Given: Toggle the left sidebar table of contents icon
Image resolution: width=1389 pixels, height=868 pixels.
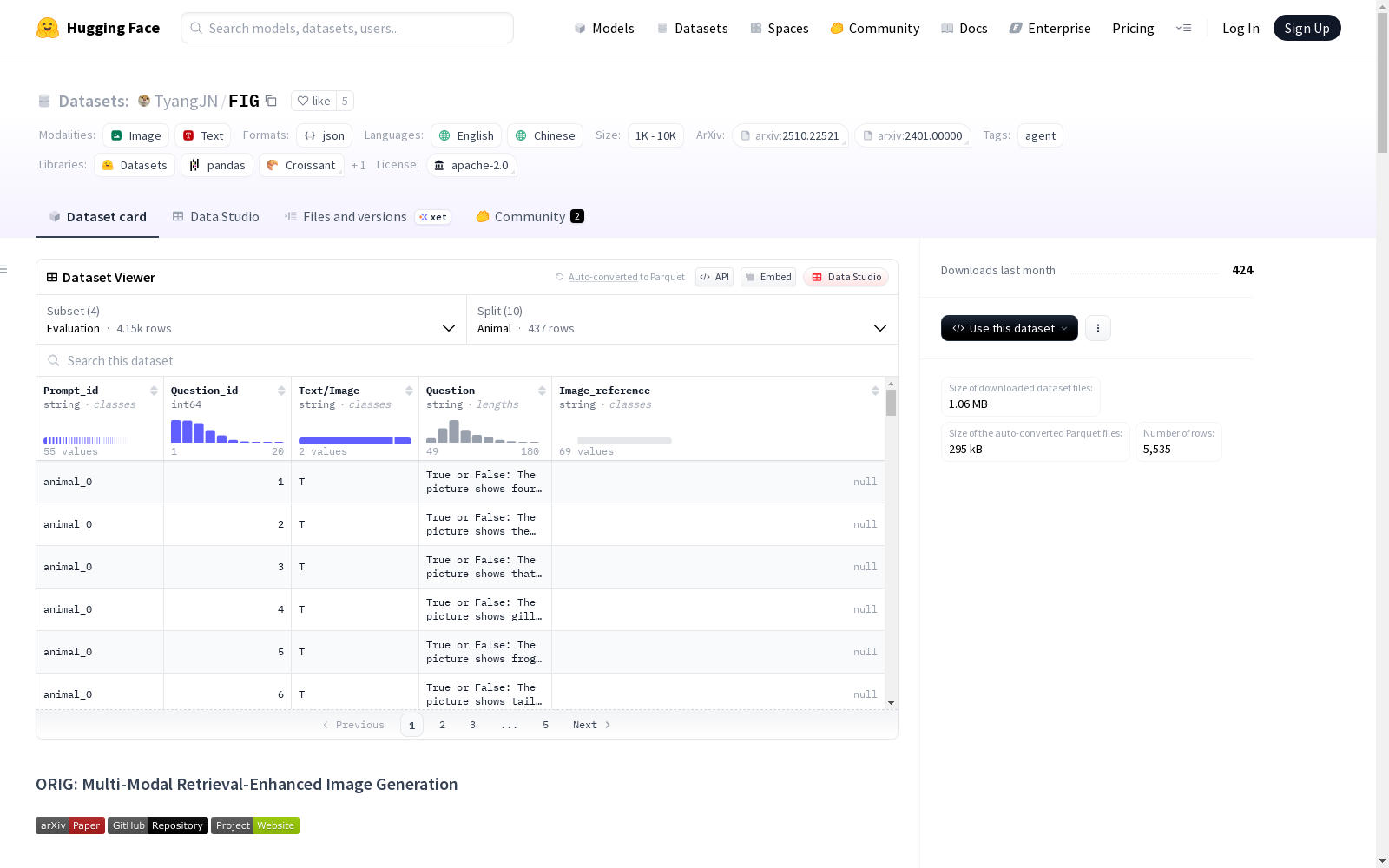Looking at the screenshot, I should click(x=4, y=269).
